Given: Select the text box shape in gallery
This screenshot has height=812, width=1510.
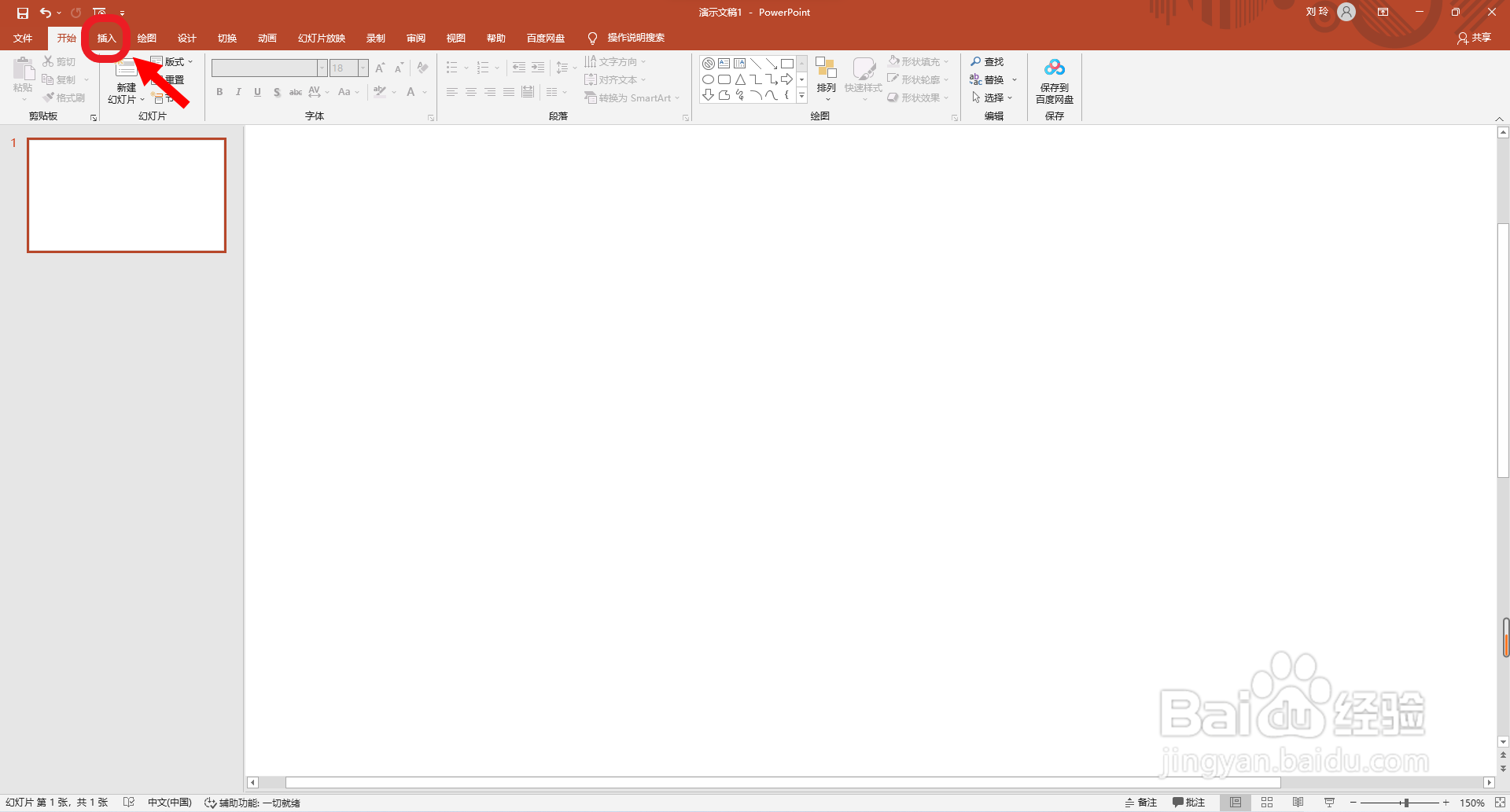Looking at the screenshot, I should [724, 64].
